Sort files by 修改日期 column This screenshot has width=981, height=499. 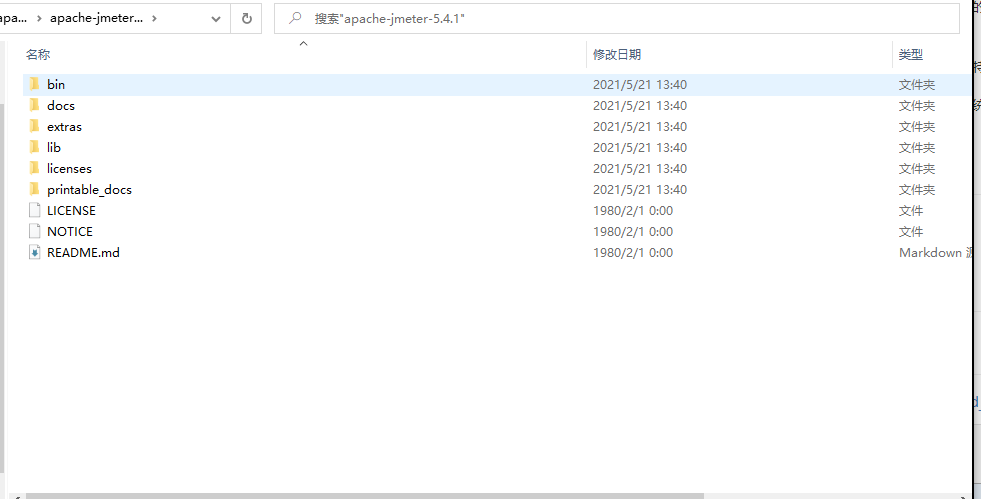[617, 54]
